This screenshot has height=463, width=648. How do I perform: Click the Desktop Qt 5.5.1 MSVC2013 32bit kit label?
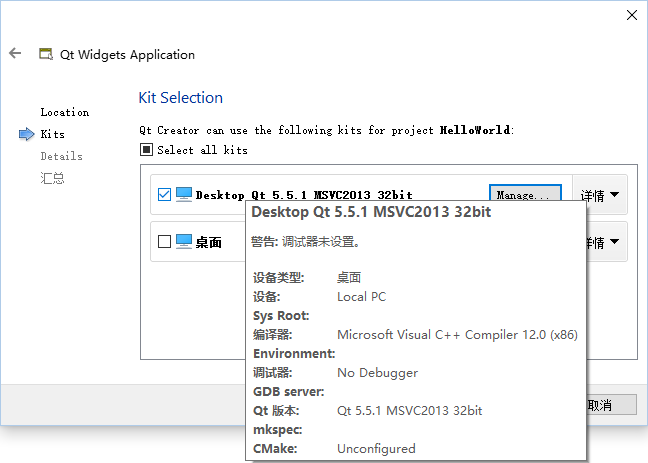(304, 195)
